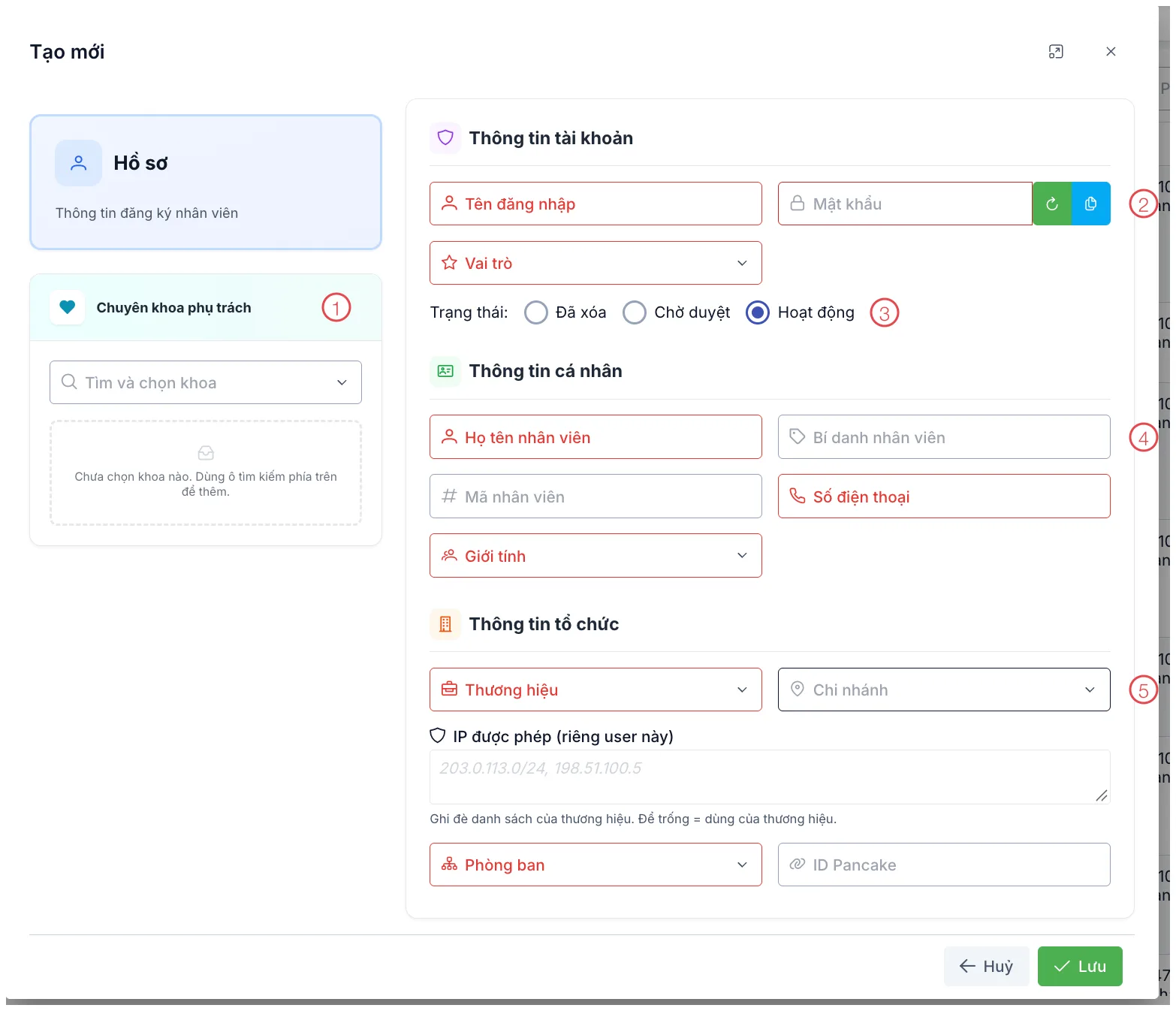Select the Chờ duyệt status radio button
The image size is (1176, 1011).
635,312
